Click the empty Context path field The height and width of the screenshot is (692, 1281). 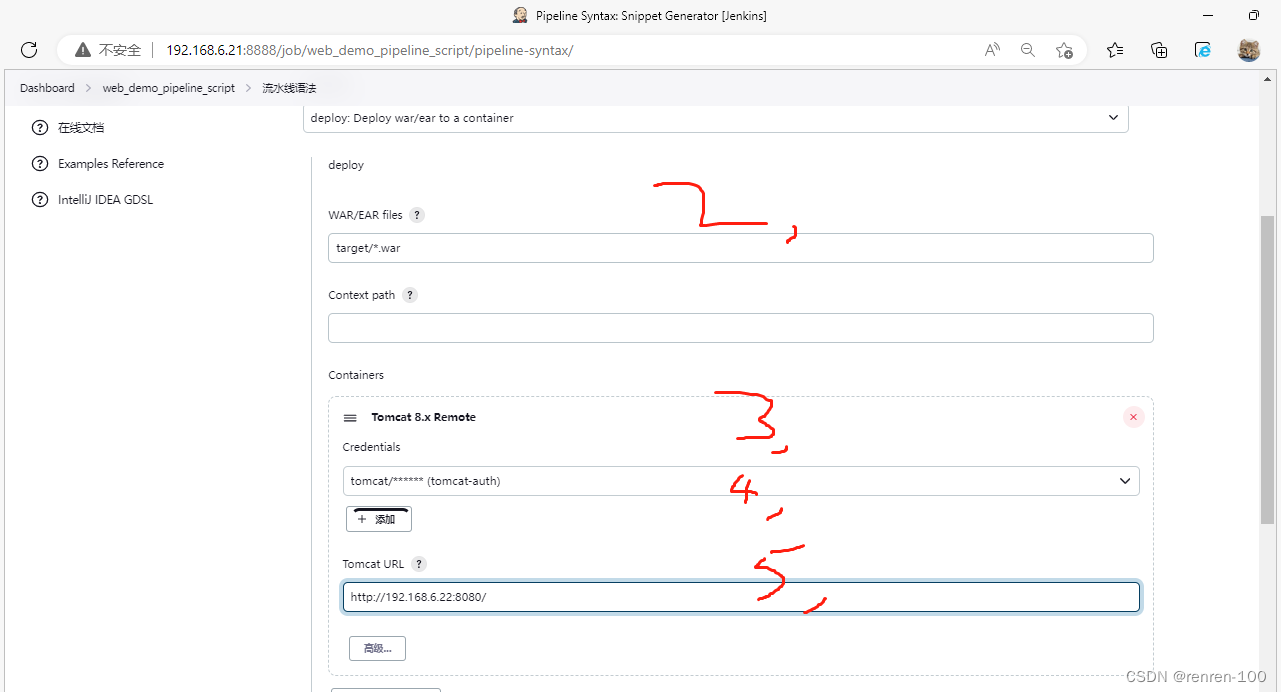(741, 328)
